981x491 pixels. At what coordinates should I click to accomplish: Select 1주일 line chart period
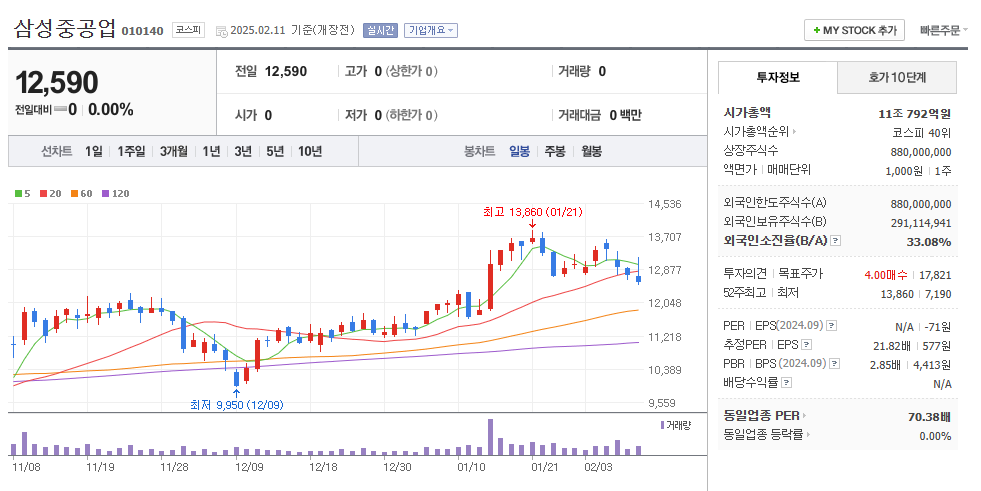pyautogui.click(x=131, y=151)
